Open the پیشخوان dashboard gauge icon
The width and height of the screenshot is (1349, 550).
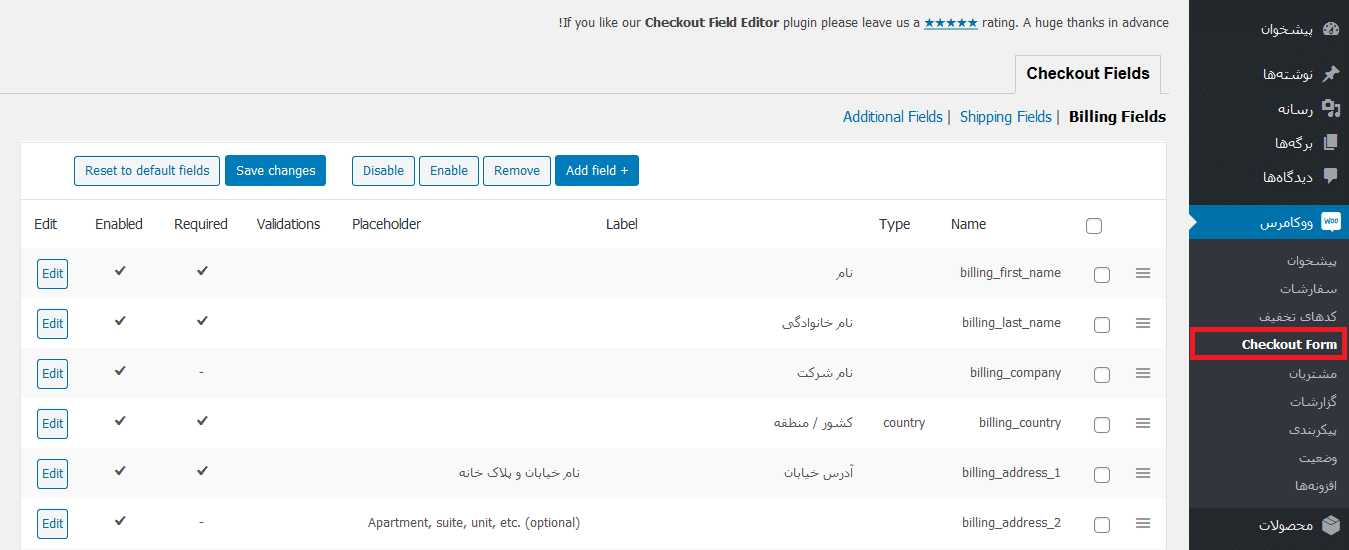[1330, 29]
